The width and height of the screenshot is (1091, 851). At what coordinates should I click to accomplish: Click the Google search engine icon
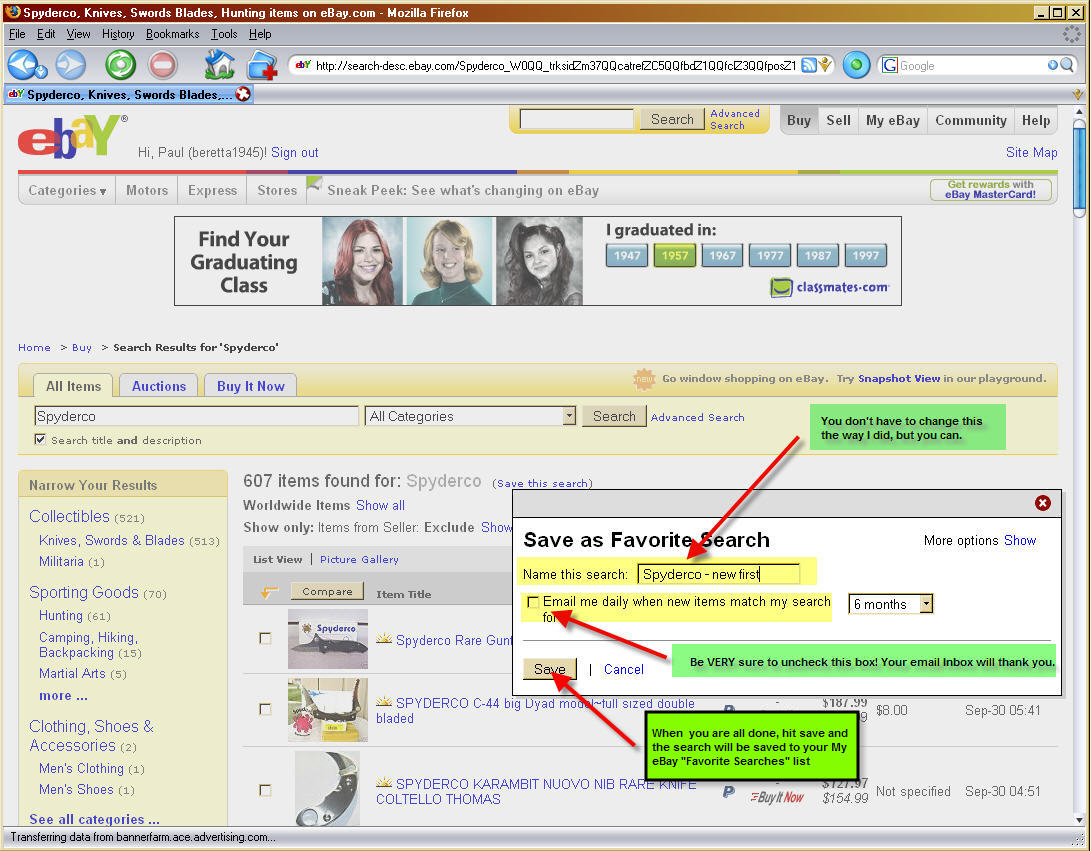pos(889,65)
